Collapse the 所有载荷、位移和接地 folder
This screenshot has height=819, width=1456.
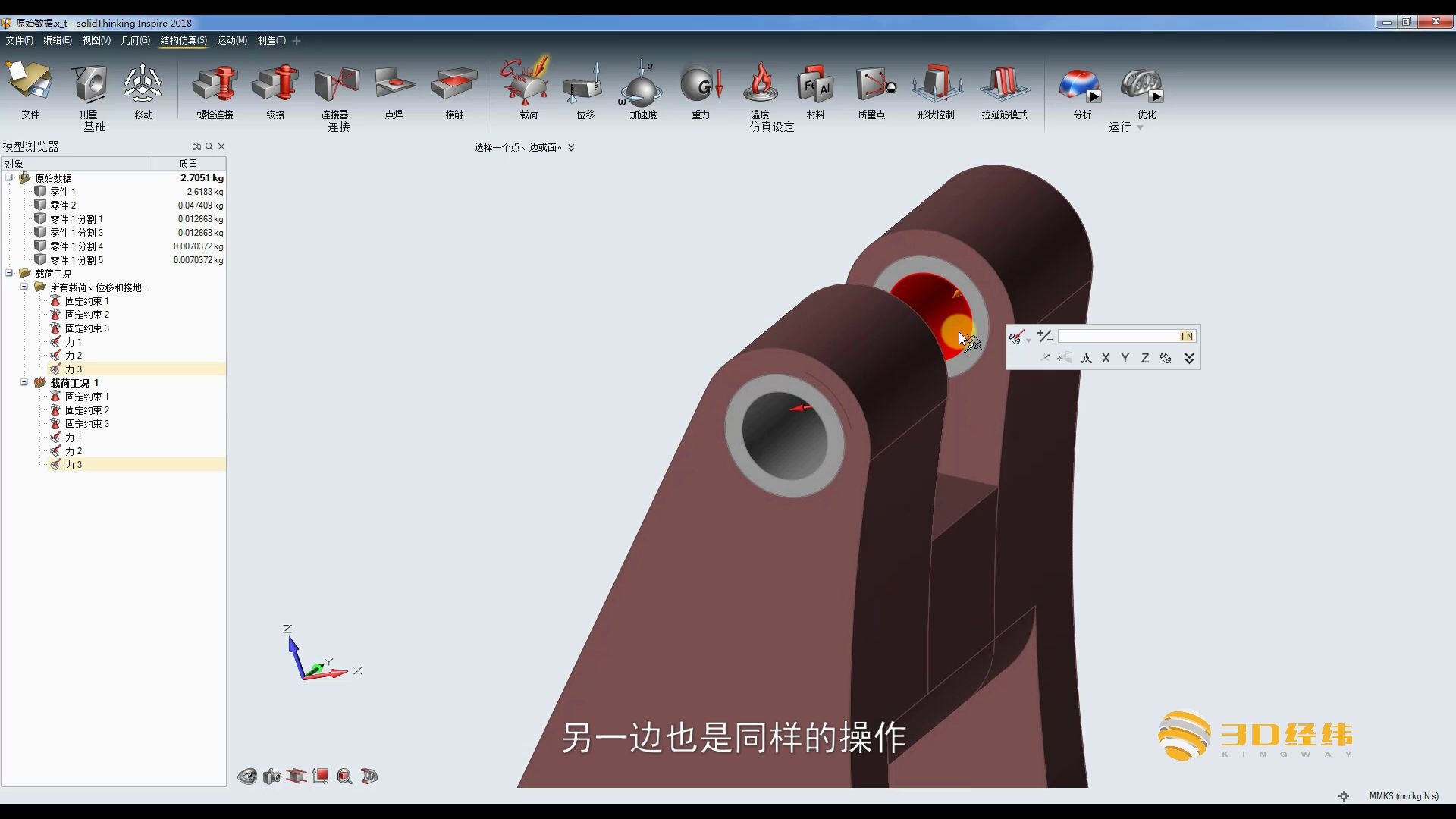coord(24,287)
